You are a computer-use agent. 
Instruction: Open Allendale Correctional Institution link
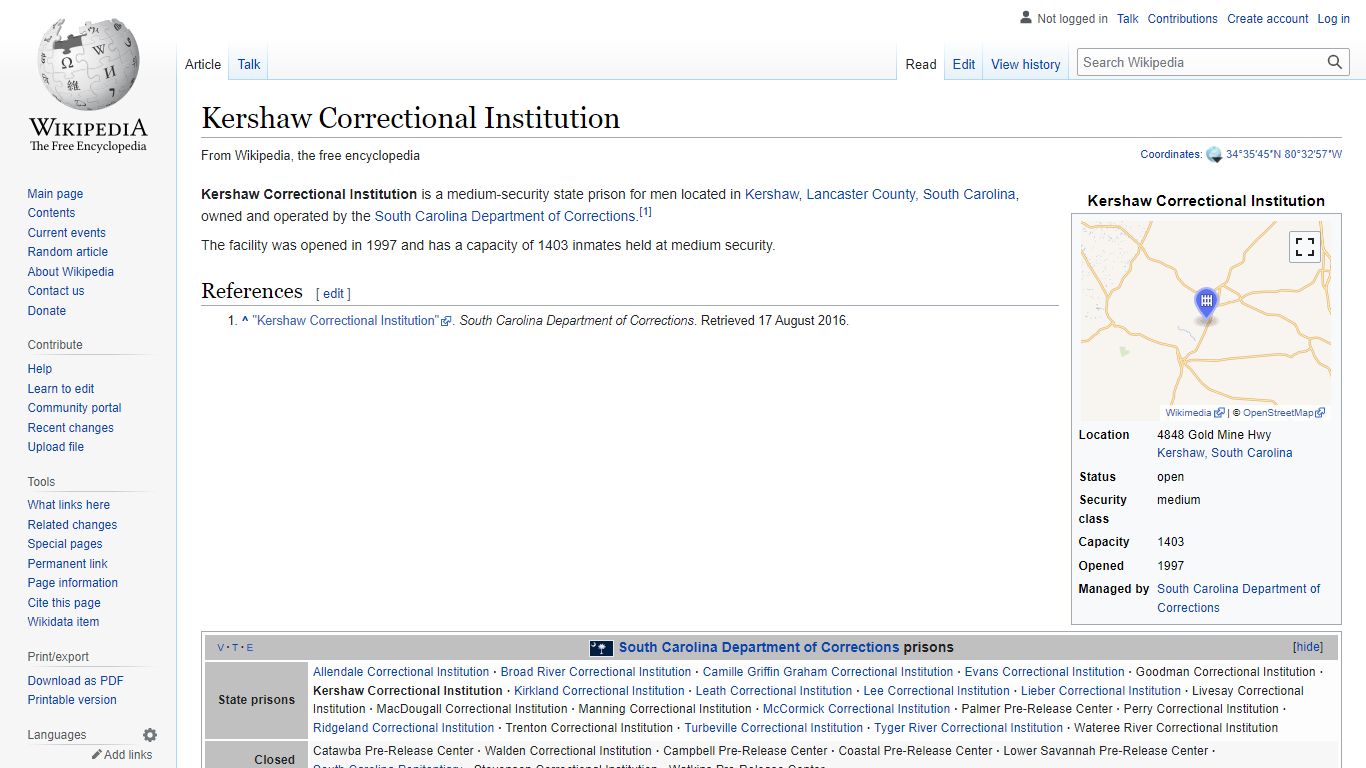[401, 672]
